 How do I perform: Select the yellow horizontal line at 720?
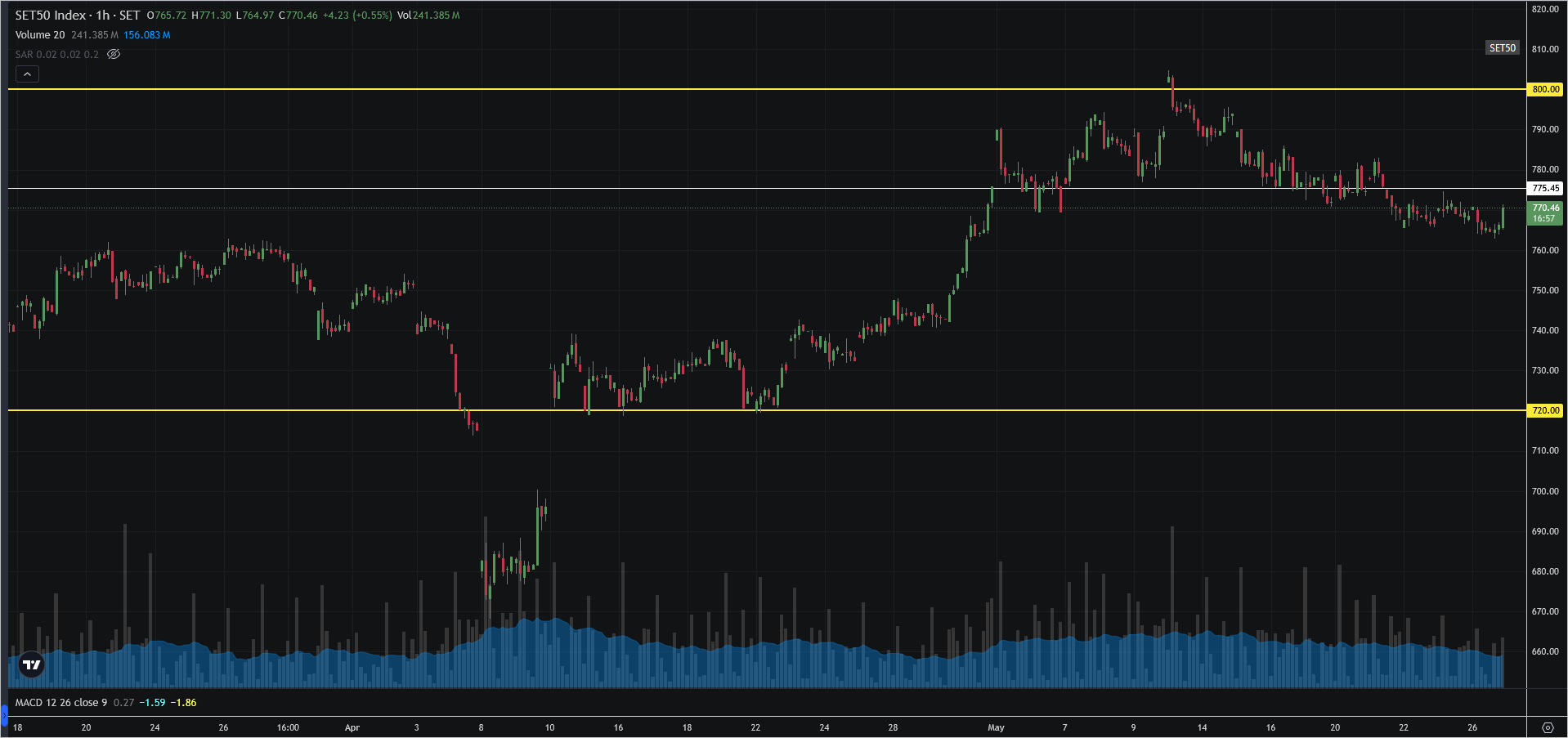[x=767, y=410]
